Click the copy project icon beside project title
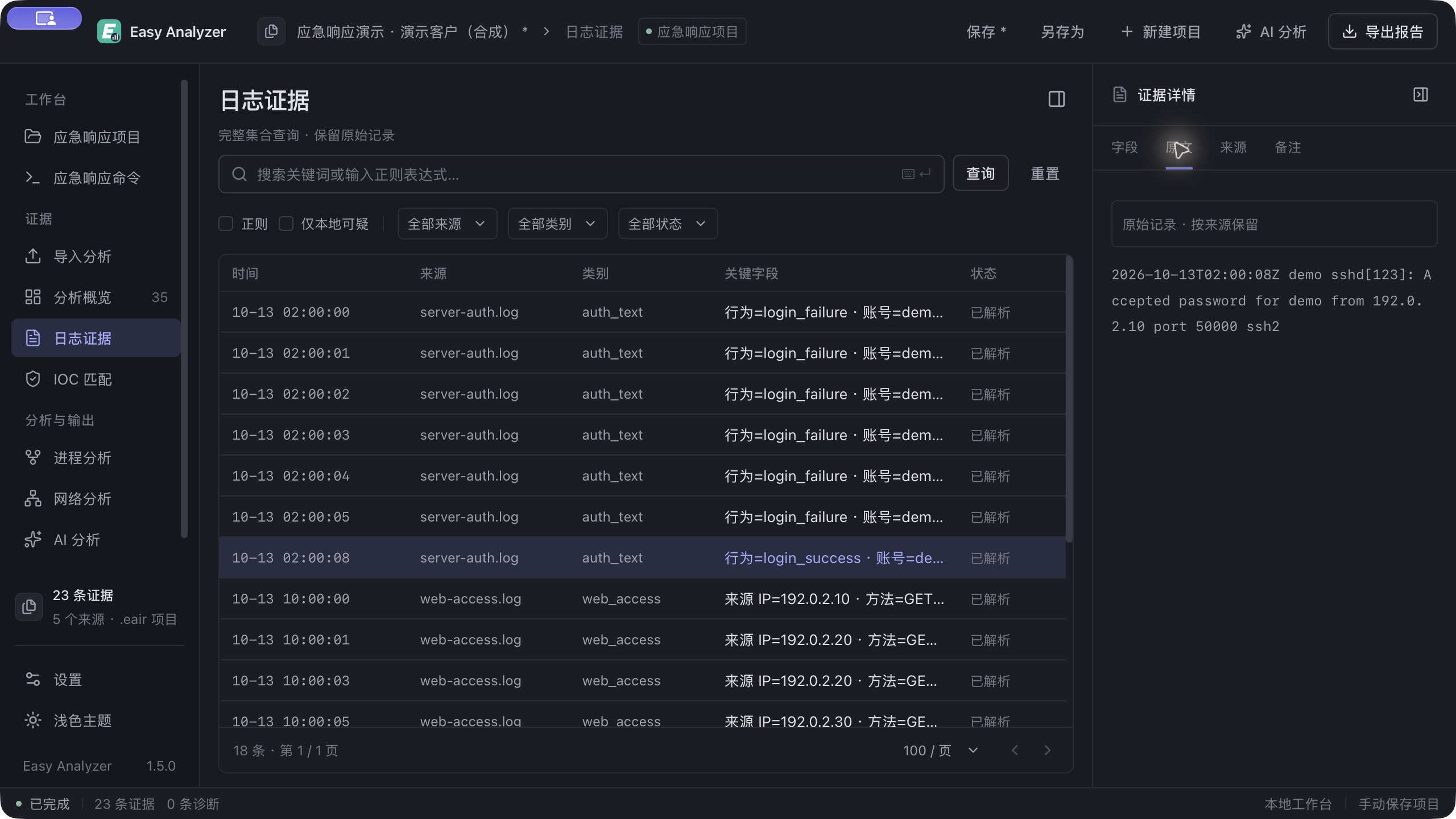Viewport: 1456px width, 819px height. [271, 31]
